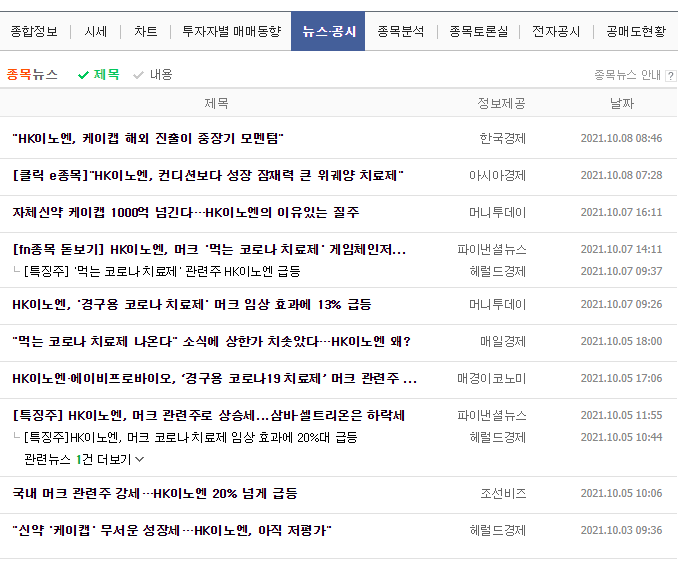Go to 투자자별 매매동향 tab
Screen dimensions: 686x565
(x=231, y=32)
